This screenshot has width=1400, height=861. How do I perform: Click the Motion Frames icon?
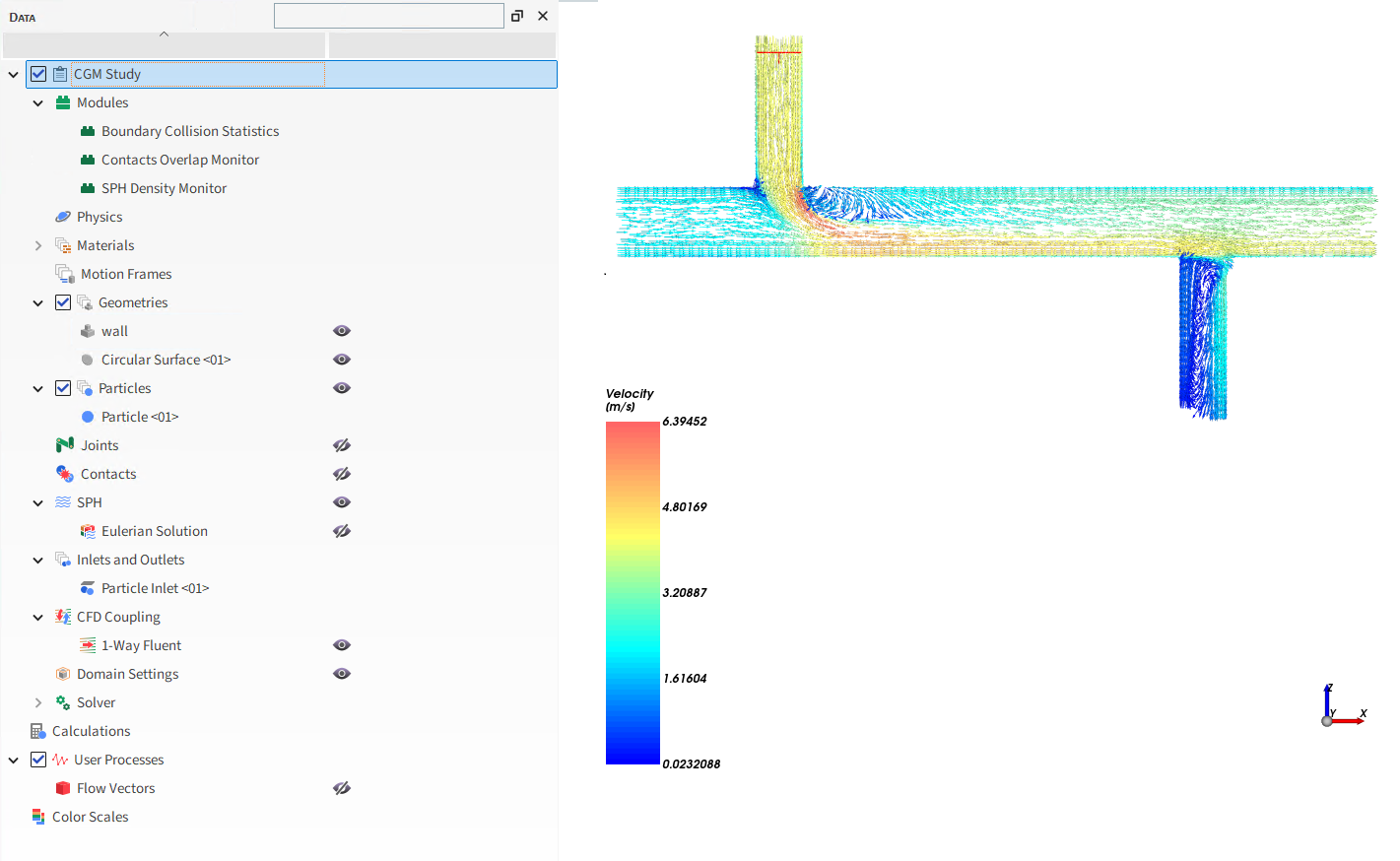coord(65,274)
